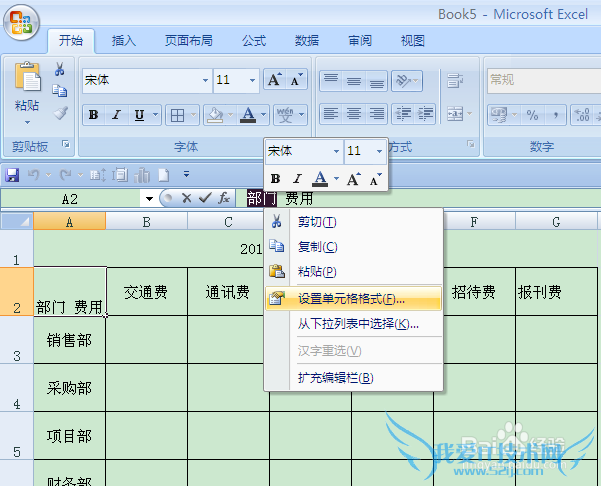The width and height of the screenshot is (601, 486).
Task: Toggle Underline in the ribbon font group
Action: [x=140, y=115]
